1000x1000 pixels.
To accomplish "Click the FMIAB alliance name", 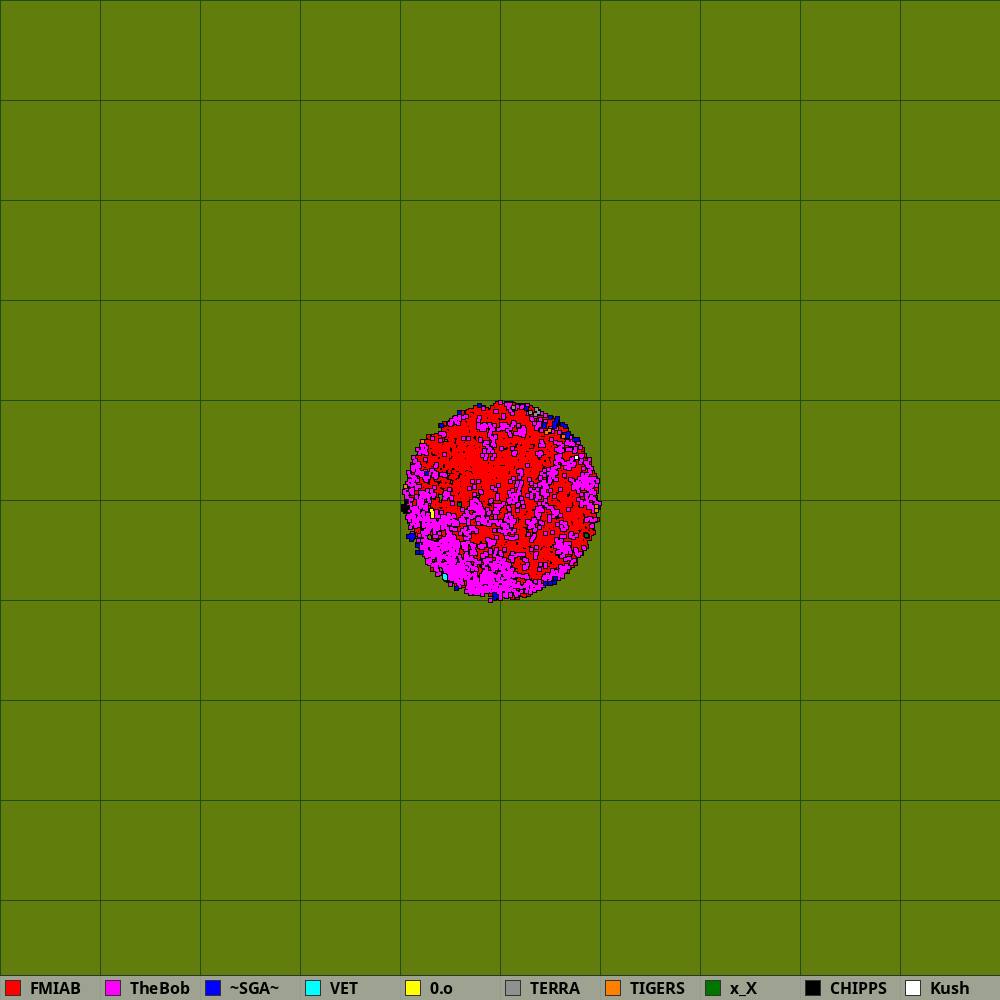I will (55, 988).
